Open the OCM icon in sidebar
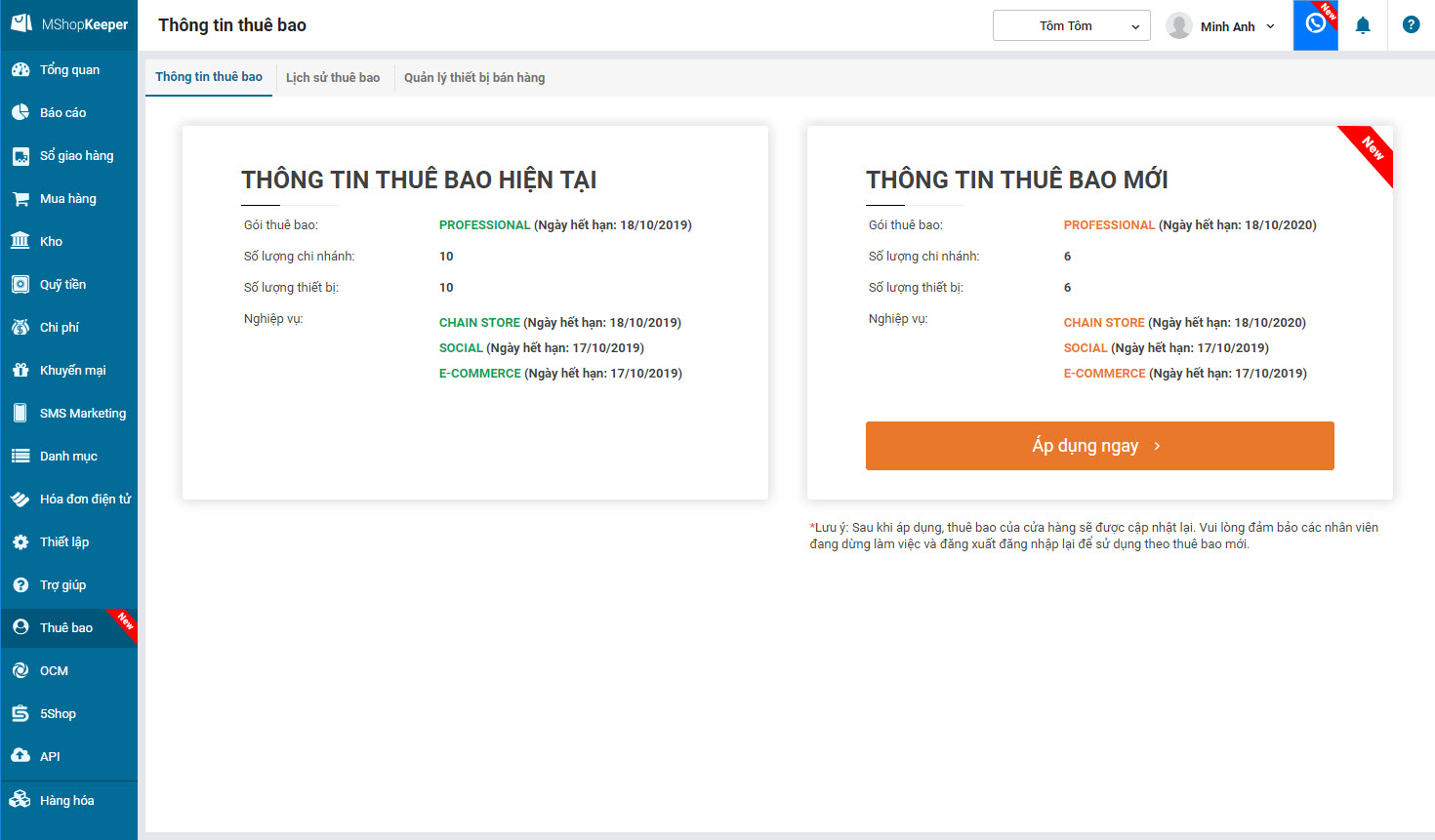This screenshot has width=1435, height=840. pyautogui.click(x=20, y=670)
